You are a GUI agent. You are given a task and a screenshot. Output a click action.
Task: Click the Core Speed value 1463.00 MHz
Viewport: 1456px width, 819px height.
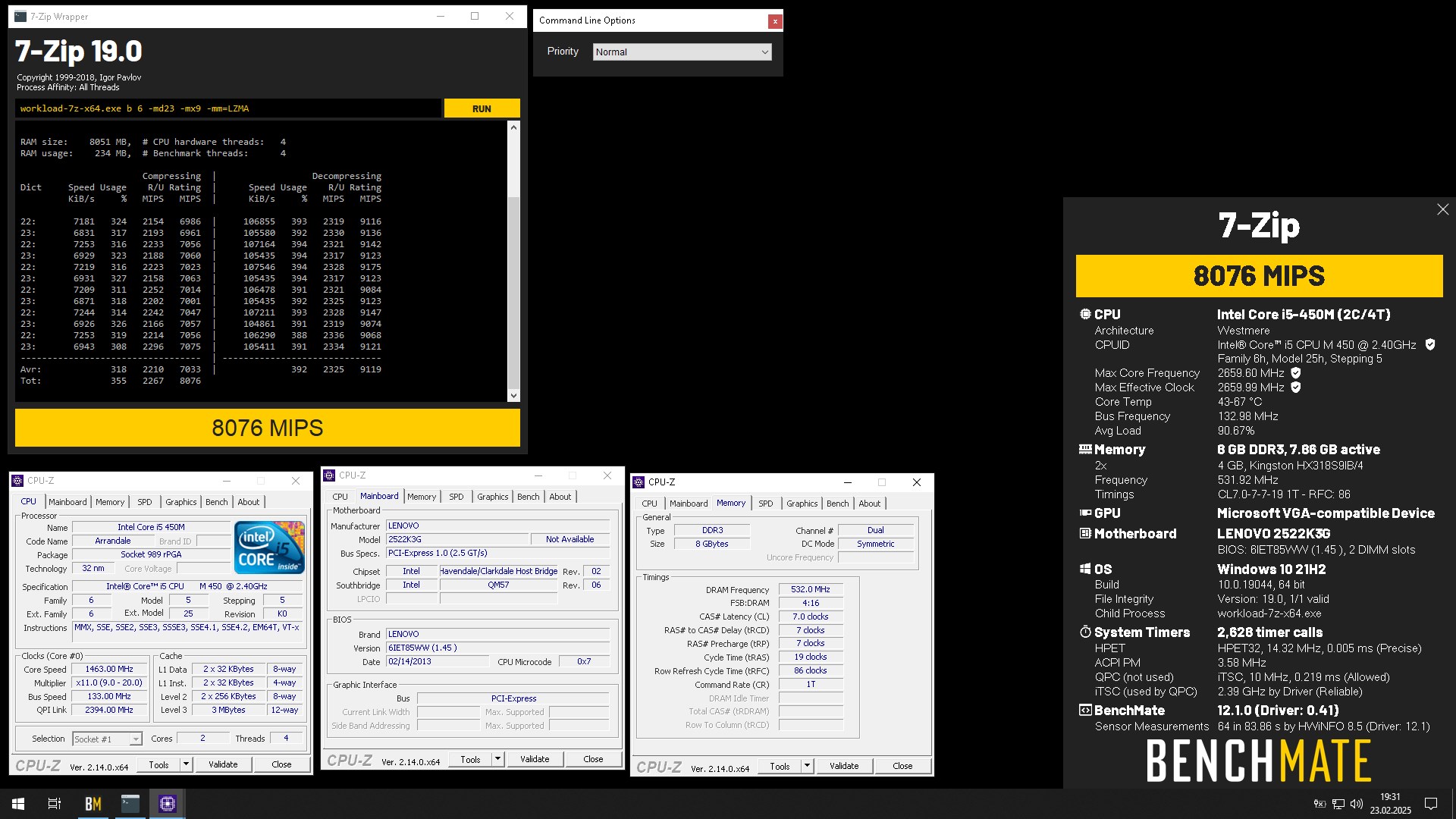pos(109,669)
